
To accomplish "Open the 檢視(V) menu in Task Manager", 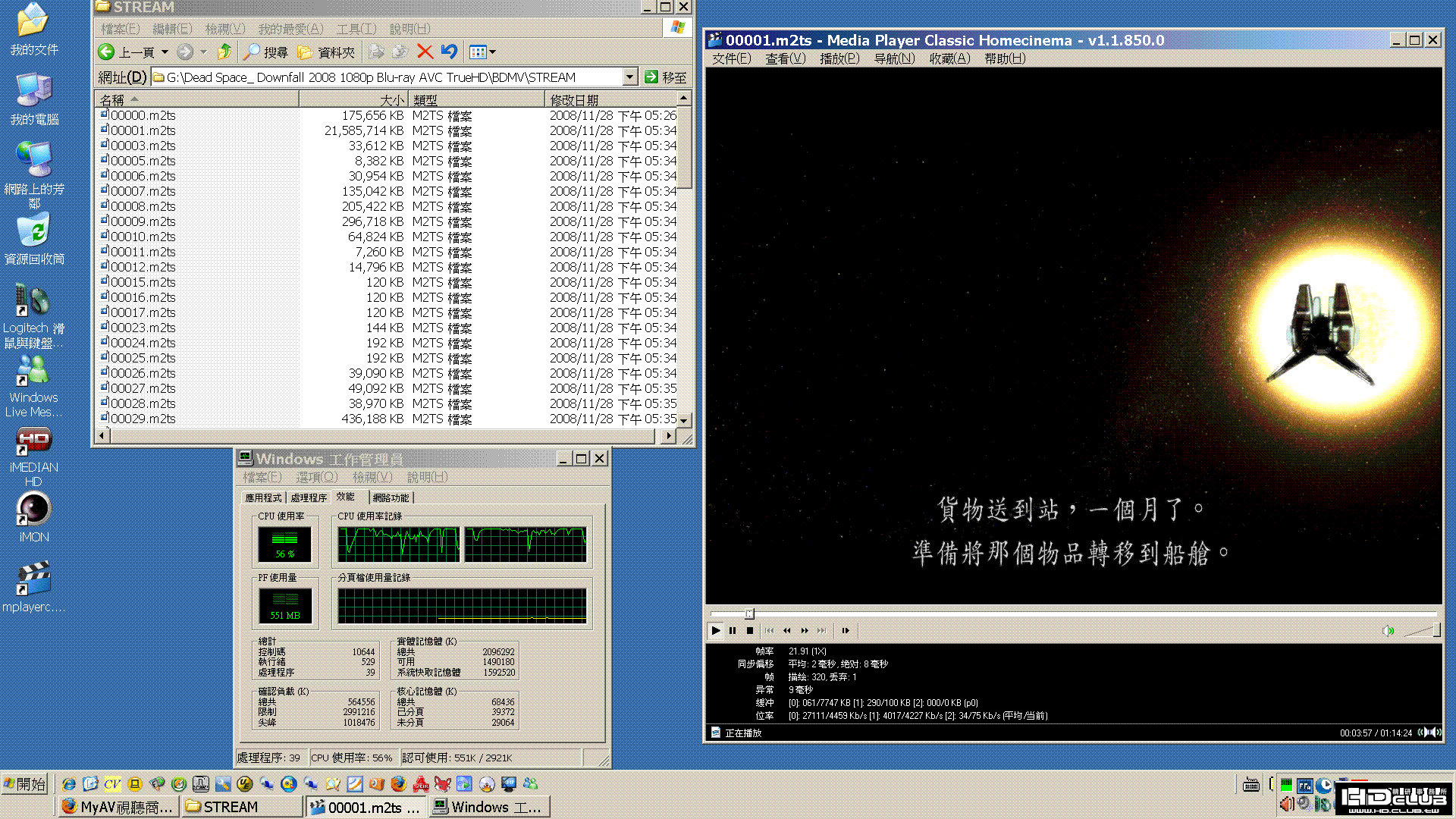I will click(372, 477).
